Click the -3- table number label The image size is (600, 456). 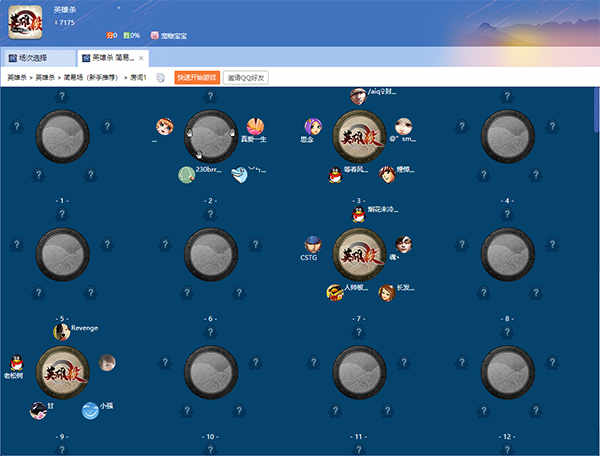(x=359, y=201)
